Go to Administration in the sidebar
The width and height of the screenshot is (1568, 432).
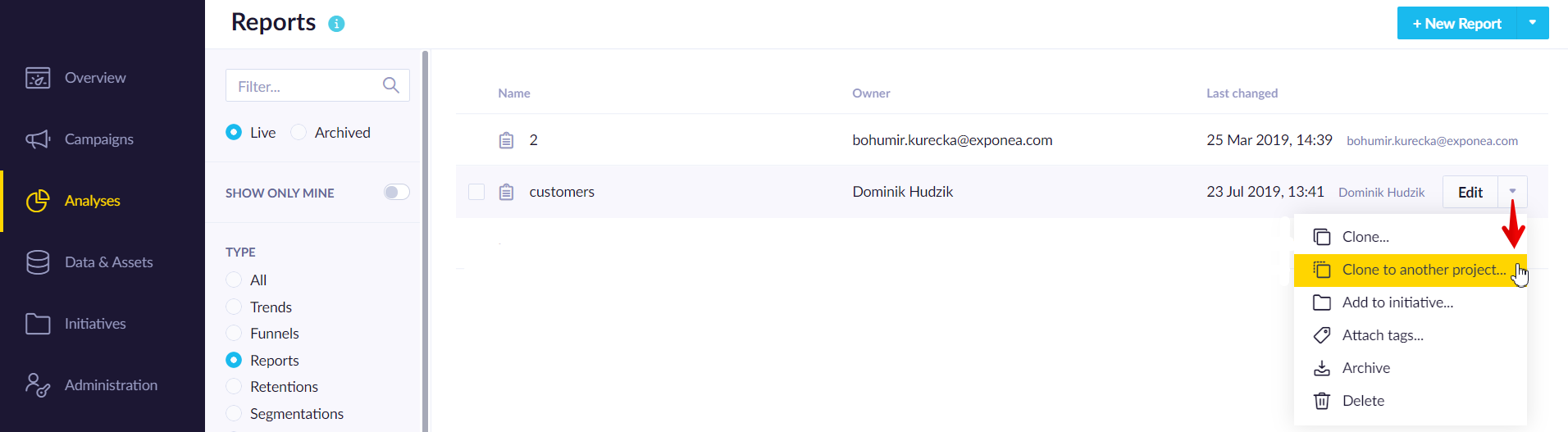click(x=111, y=385)
